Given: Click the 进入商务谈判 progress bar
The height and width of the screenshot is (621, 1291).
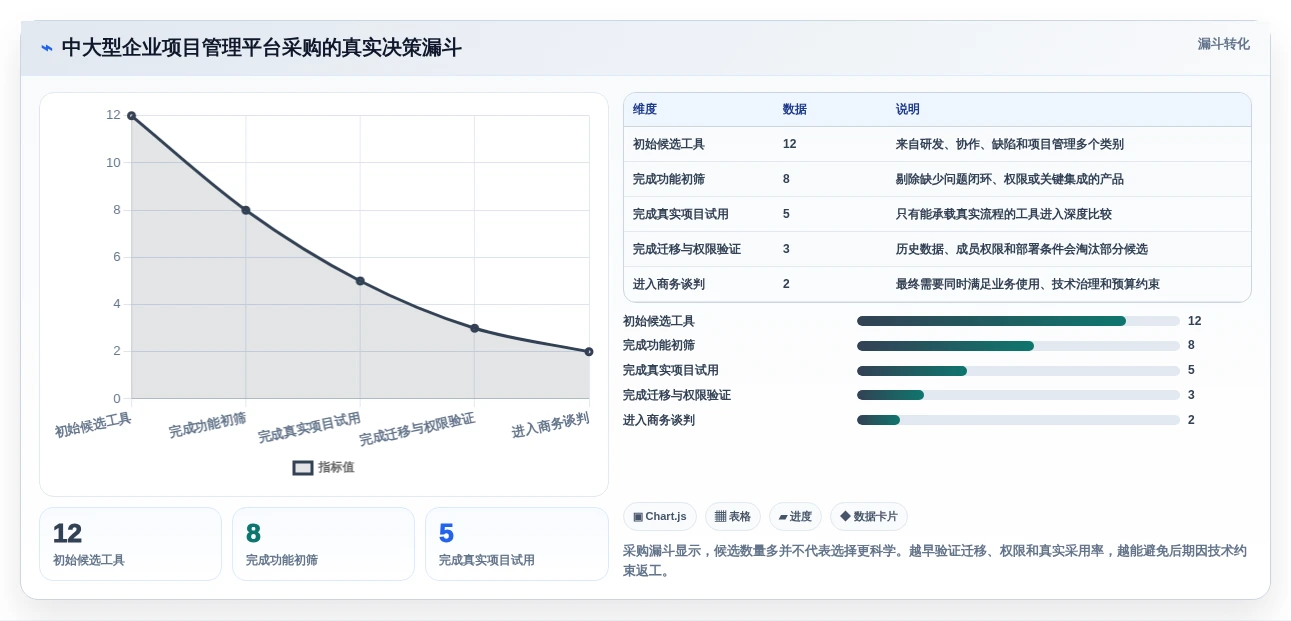Looking at the screenshot, I should click(x=1018, y=420).
